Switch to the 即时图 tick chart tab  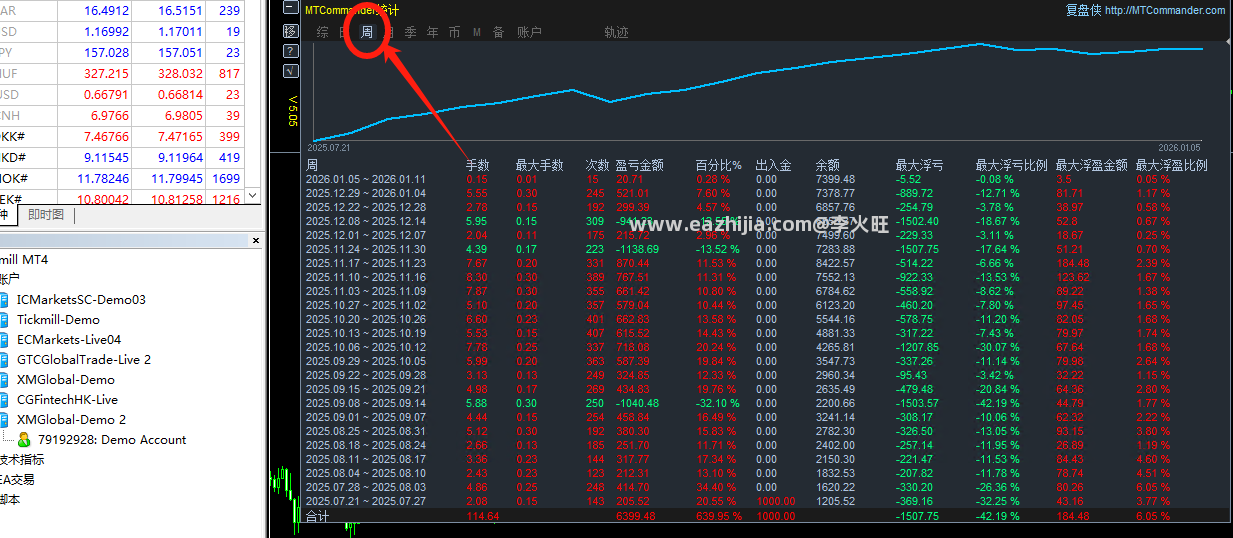point(46,215)
